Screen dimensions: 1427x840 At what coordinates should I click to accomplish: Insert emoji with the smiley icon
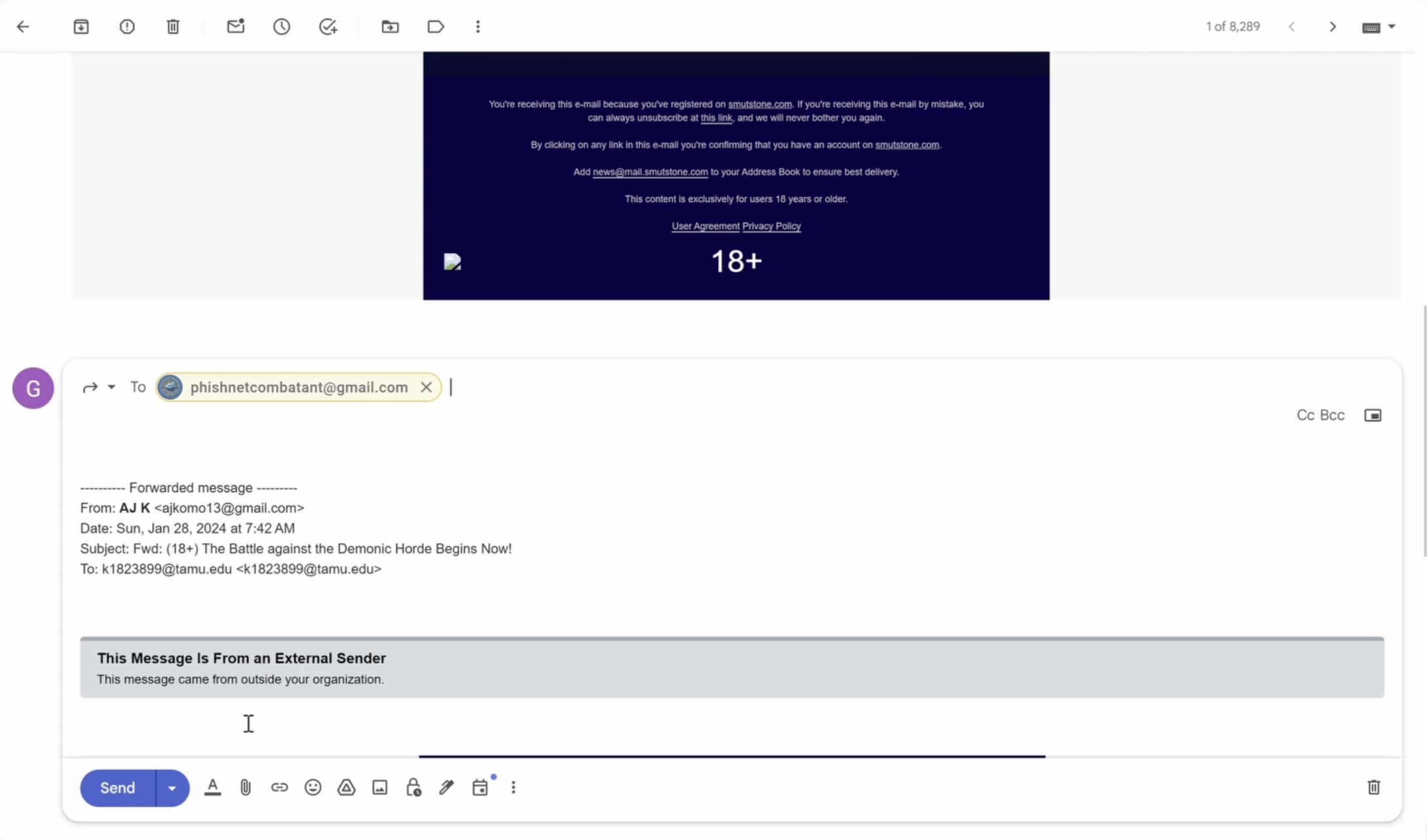tap(313, 788)
